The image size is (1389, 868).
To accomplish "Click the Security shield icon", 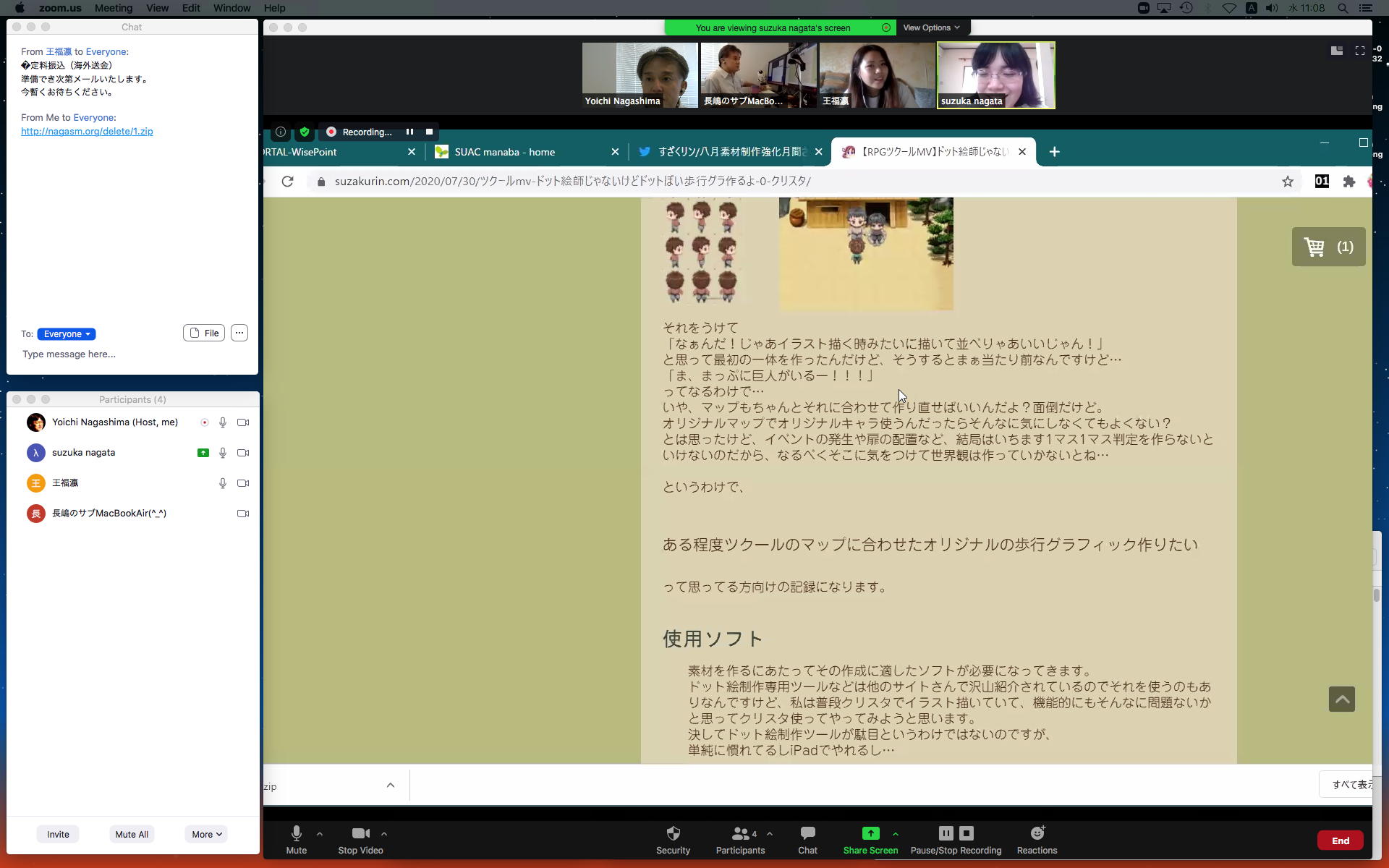I will [673, 833].
